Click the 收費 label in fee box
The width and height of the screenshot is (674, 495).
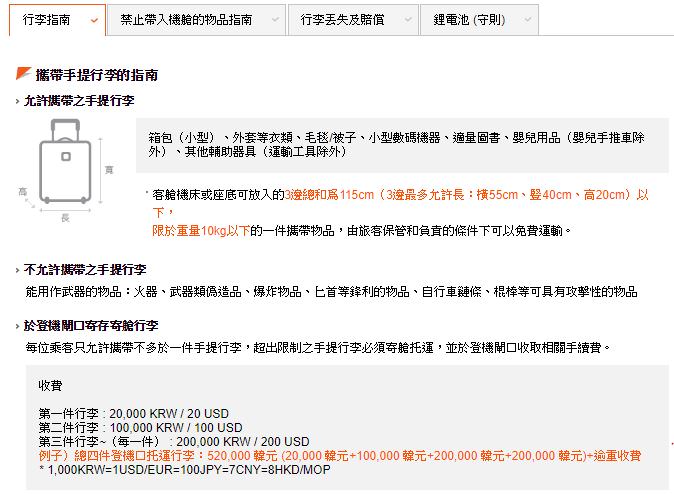[x=50, y=385]
